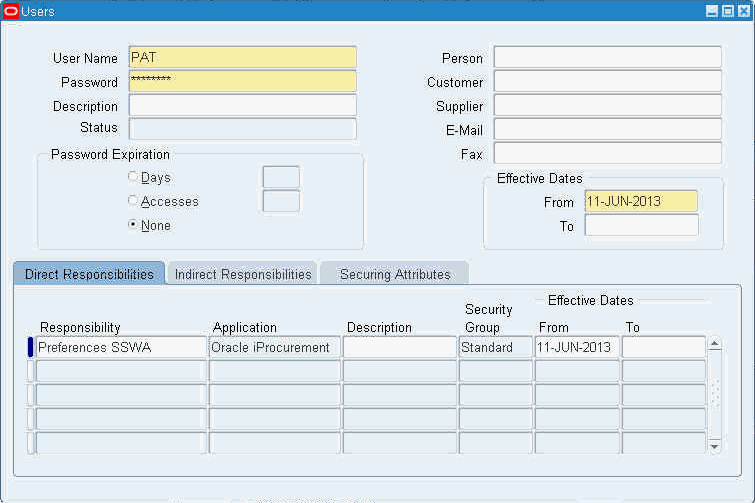Click the Oracle iProcurement application cell
755x503 pixels.
(274, 348)
